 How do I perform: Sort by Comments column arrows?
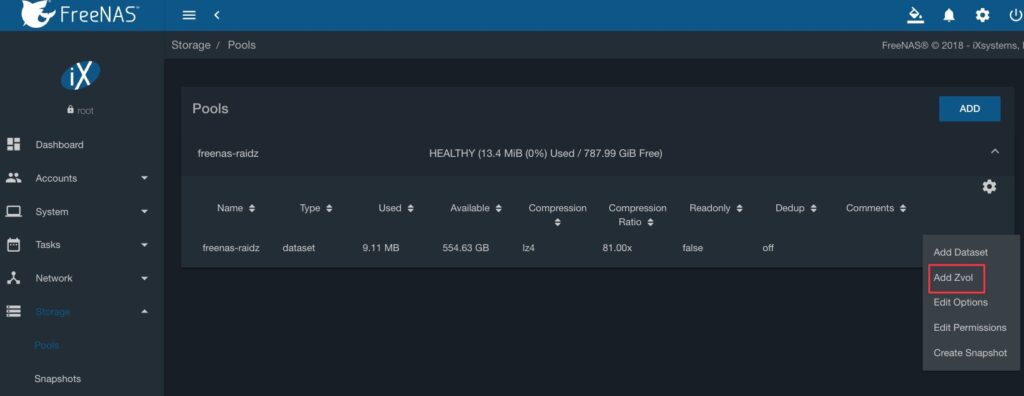[903, 208]
